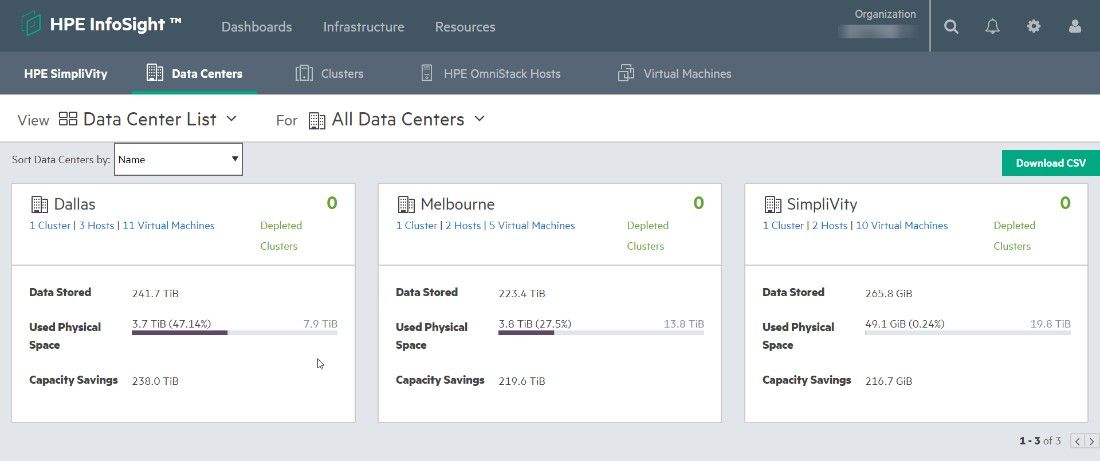This screenshot has height=461, width=1100.
Task: Open Melbourne 1 Cluster link
Action: coord(417,225)
